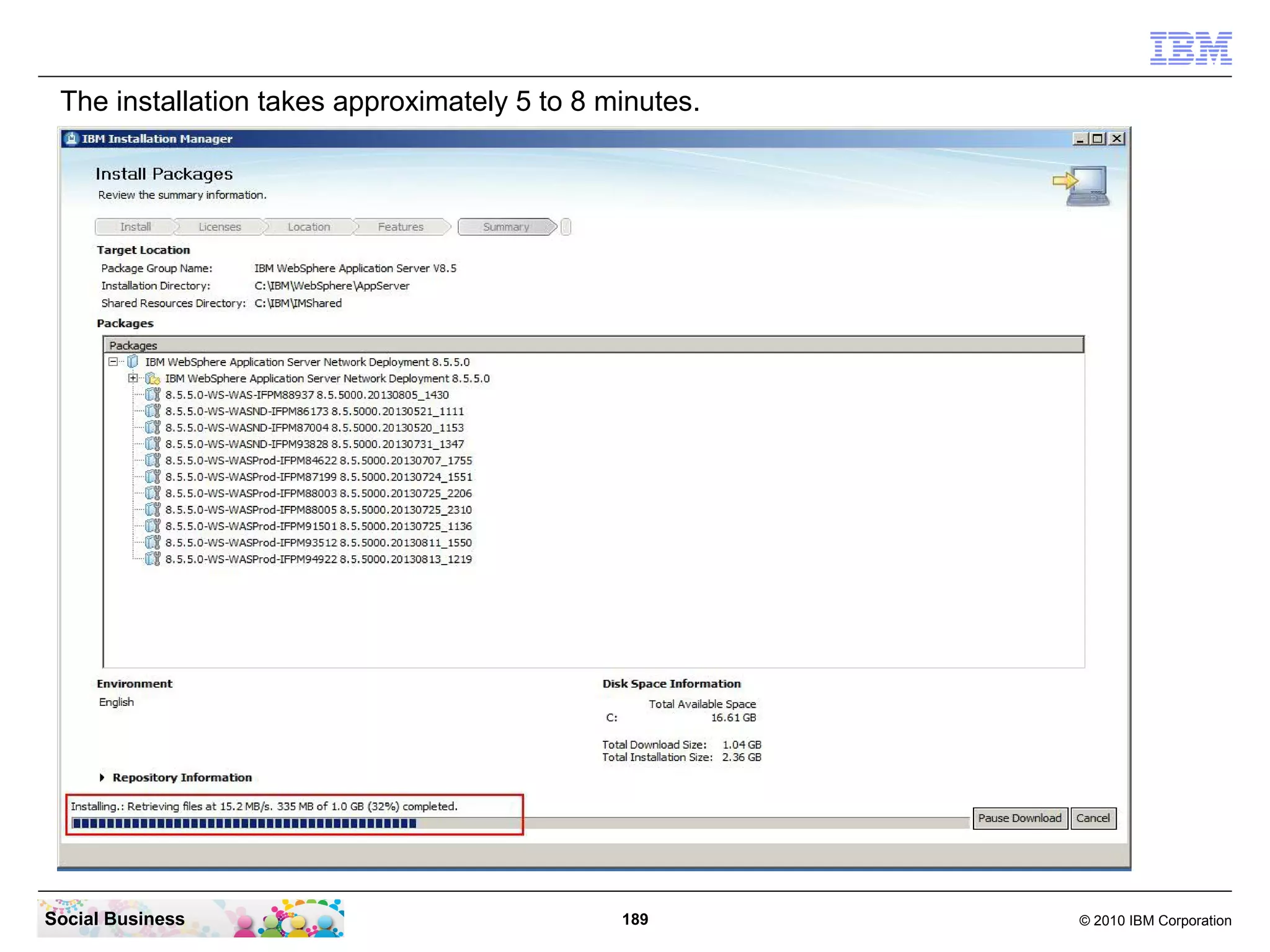Select 8.5.5.0-WS-WASProd-IFPM87199 package row
Viewport: 1270px width, 952px height.
pyautogui.click(x=319, y=477)
